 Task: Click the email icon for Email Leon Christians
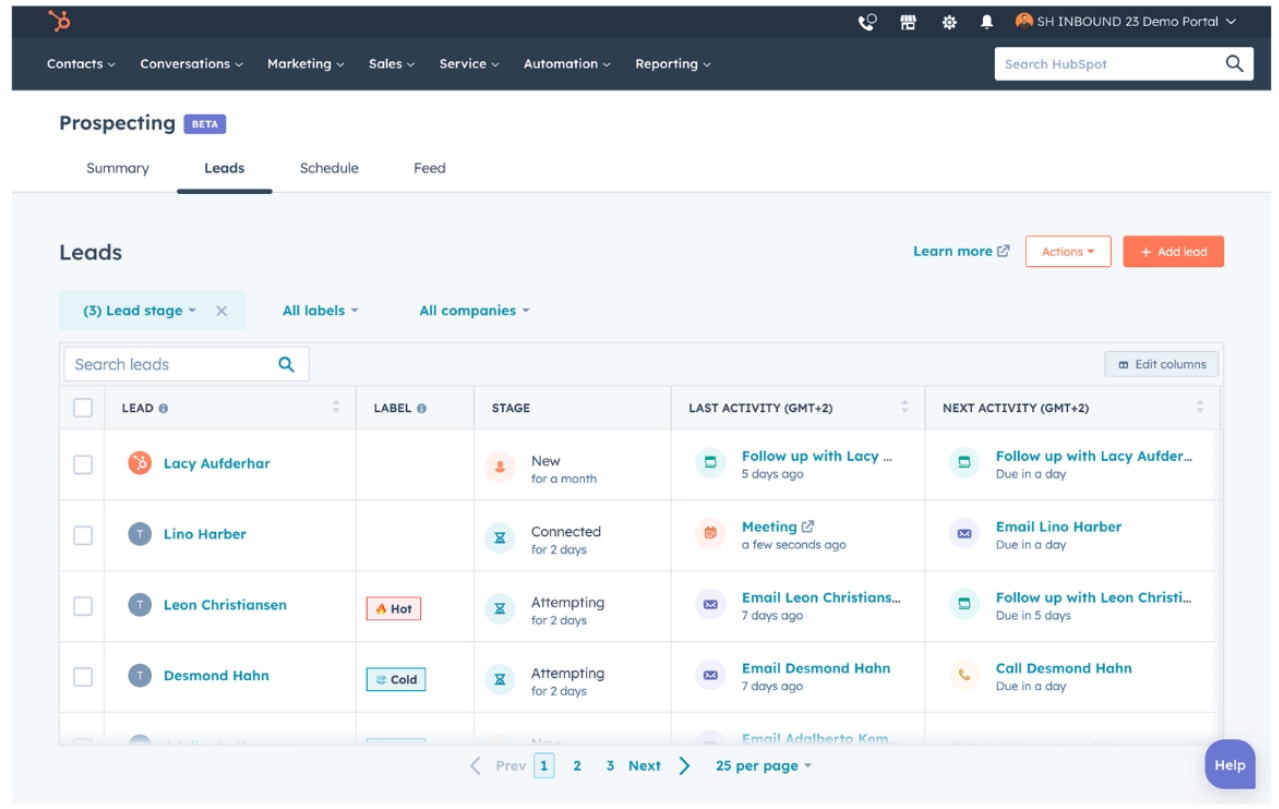[x=710, y=604]
